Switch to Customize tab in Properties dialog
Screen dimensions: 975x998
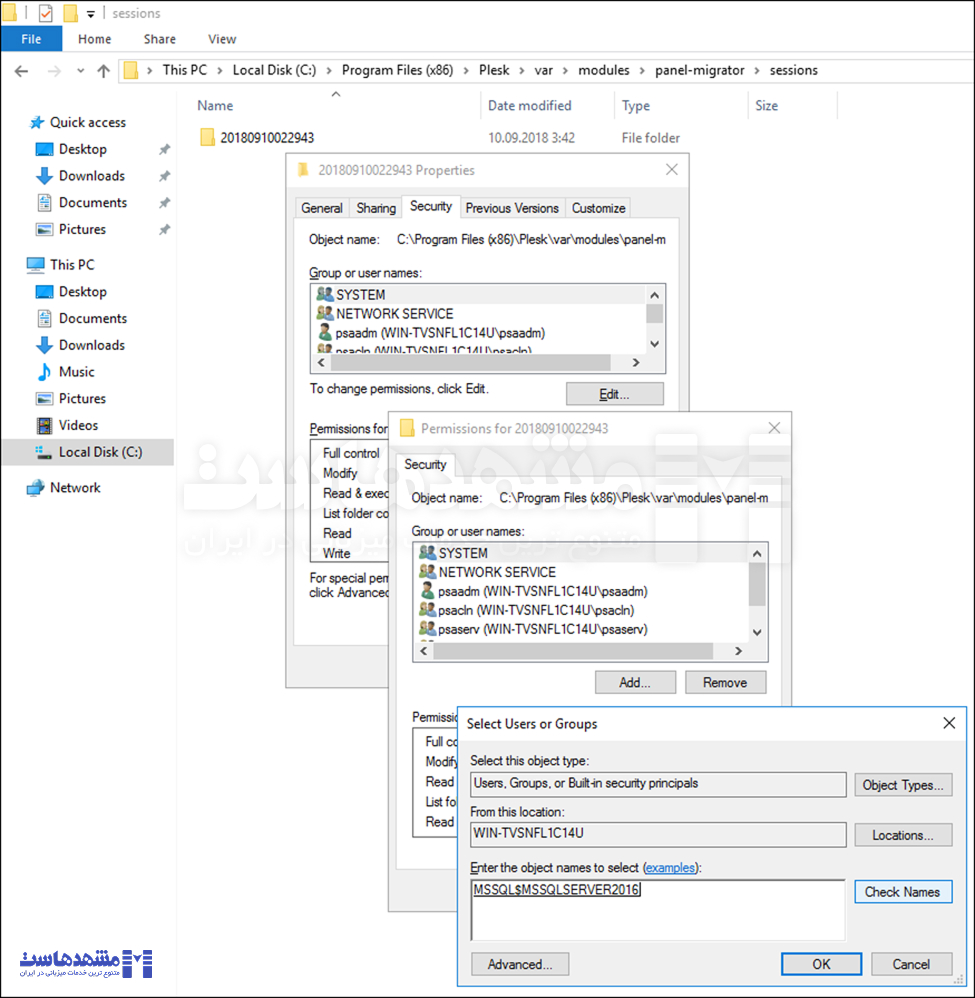coord(598,208)
